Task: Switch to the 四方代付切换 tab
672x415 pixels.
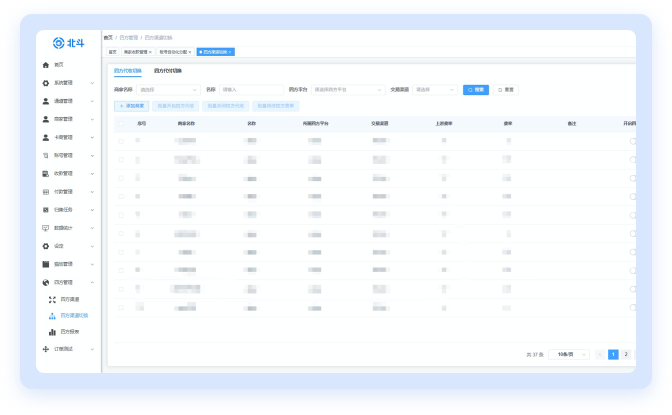Action: [x=168, y=71]
